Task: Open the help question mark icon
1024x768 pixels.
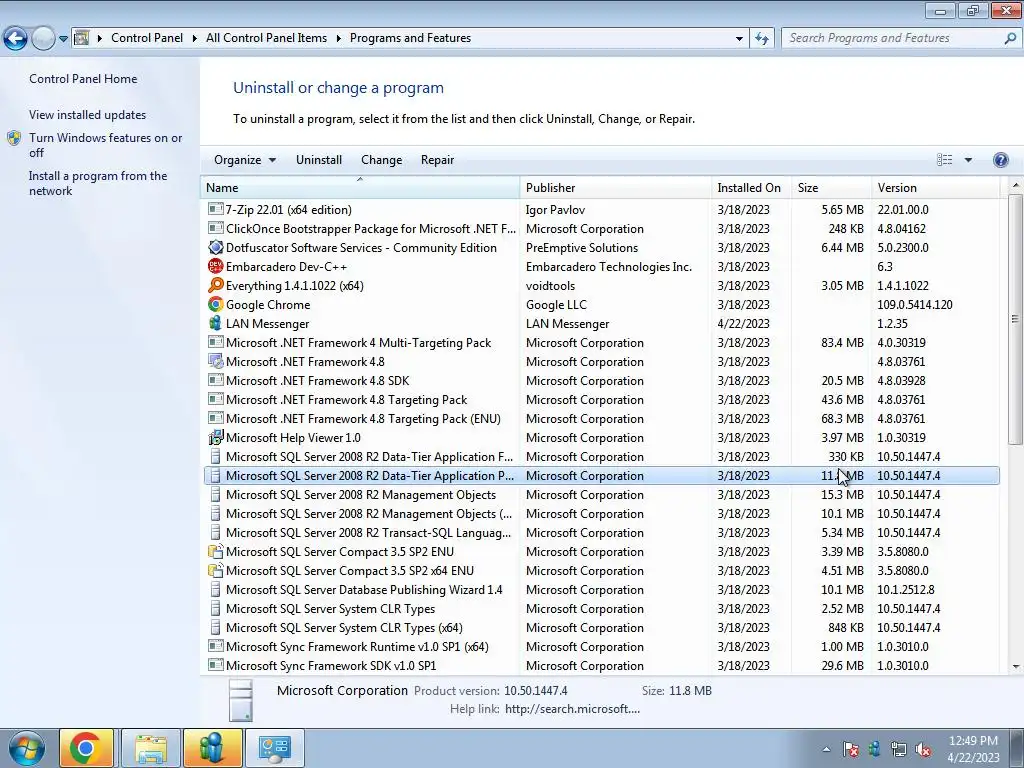Action: click(1000, 160)
